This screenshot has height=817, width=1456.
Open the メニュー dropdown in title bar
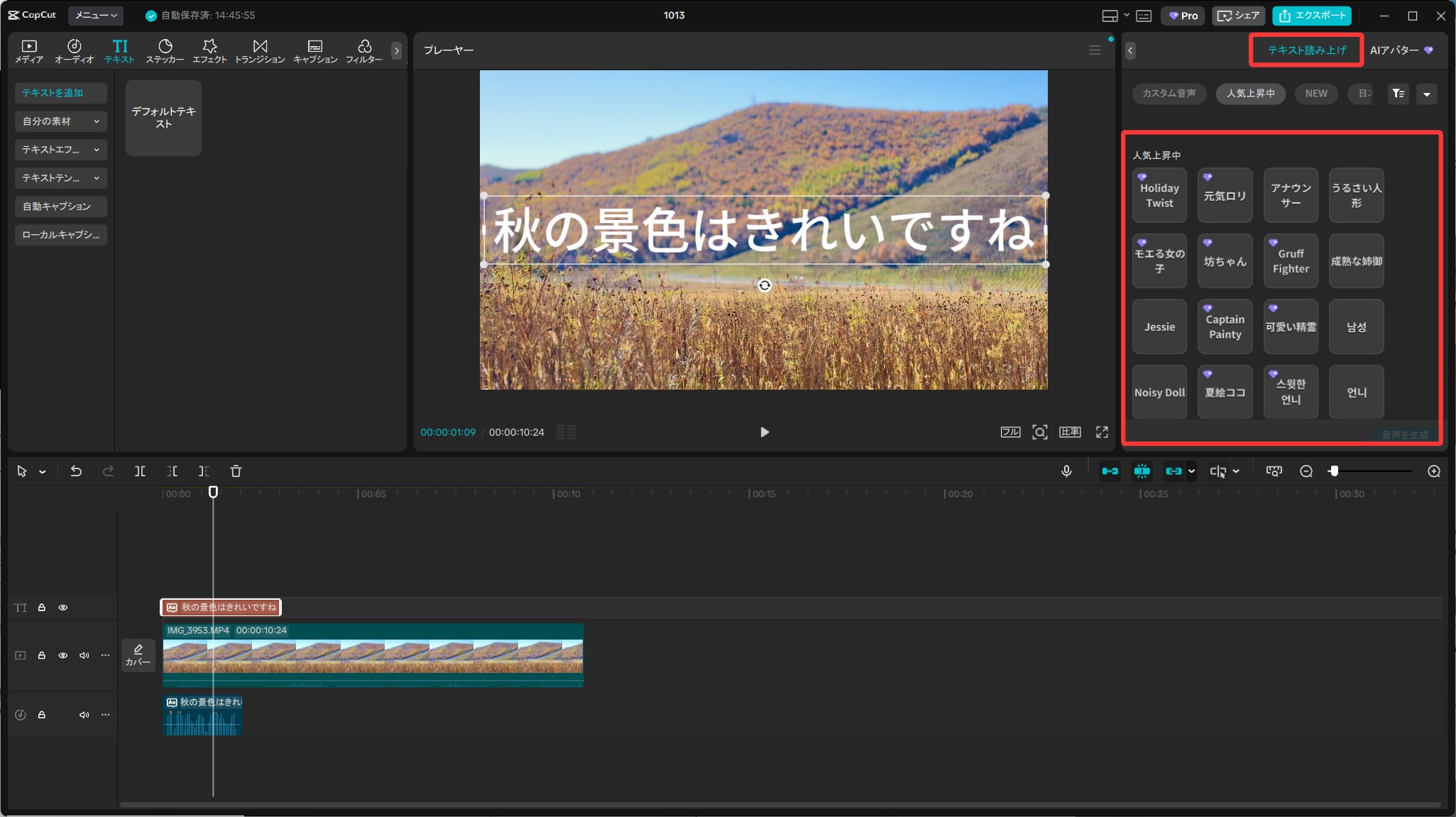pos(96,15)
